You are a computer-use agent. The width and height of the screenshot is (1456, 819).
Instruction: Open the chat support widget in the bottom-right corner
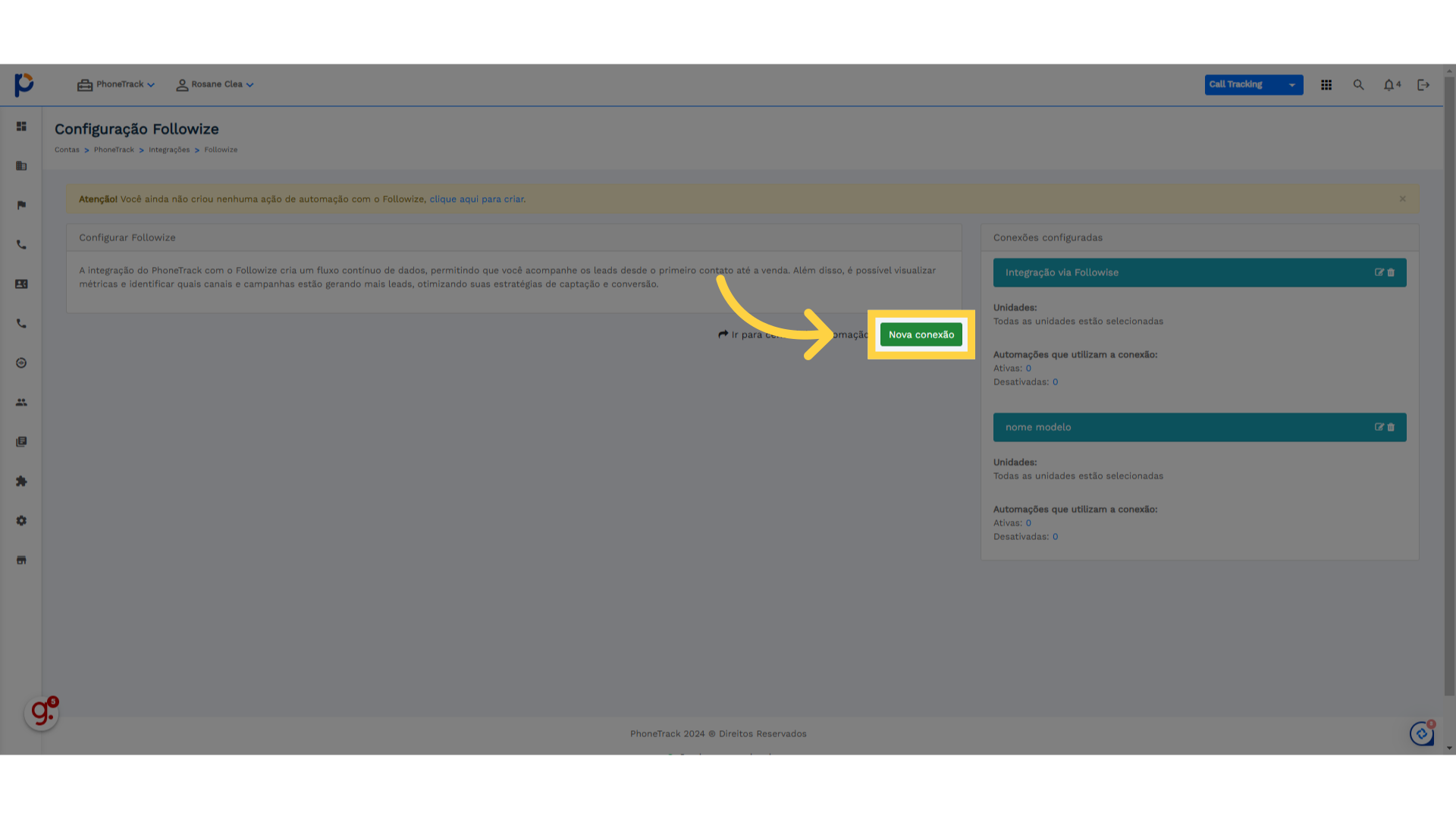1422,733
